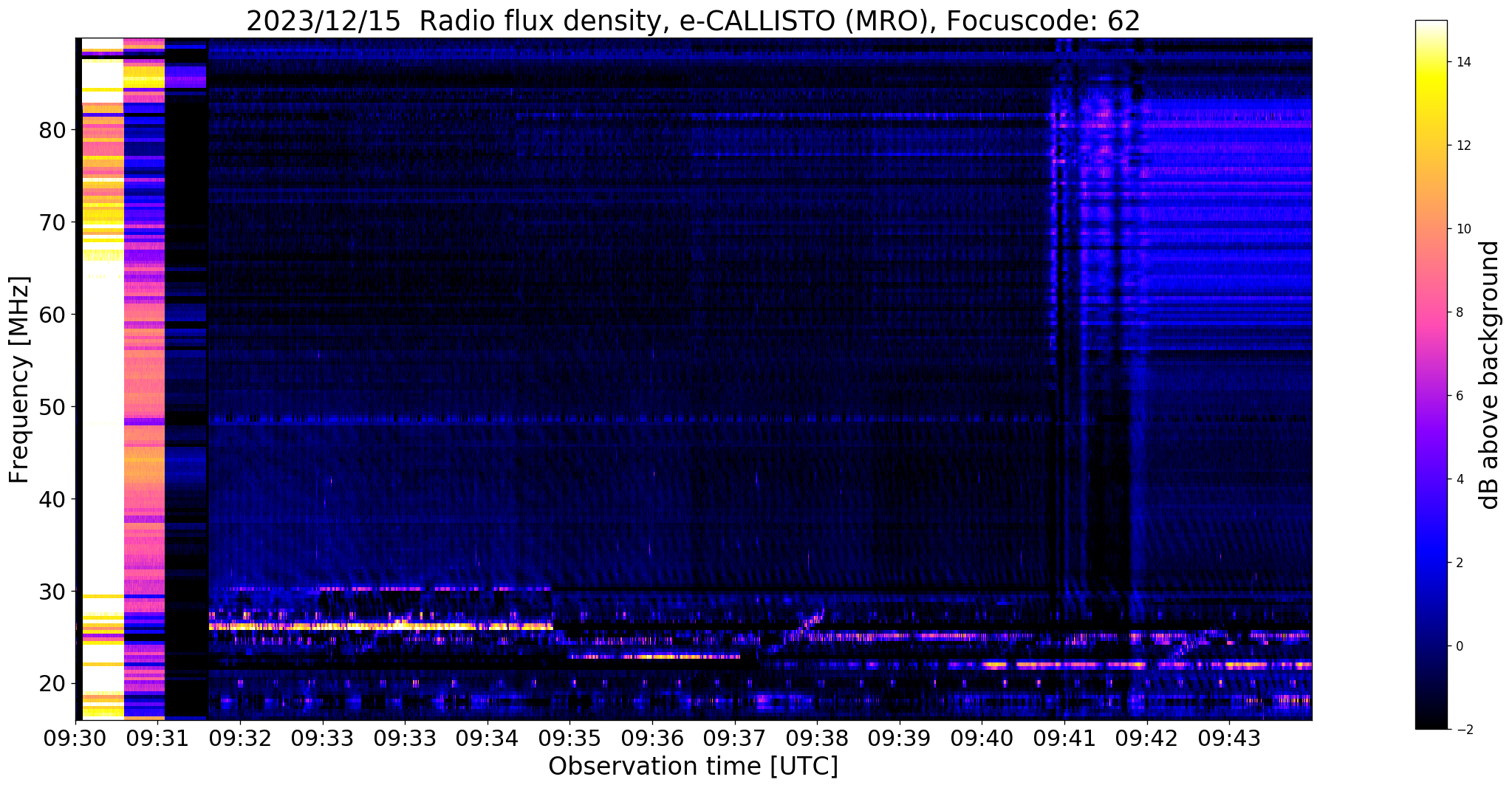Select the 70 tick on frequency axis

pyautogui.click(x=52, y=222)
